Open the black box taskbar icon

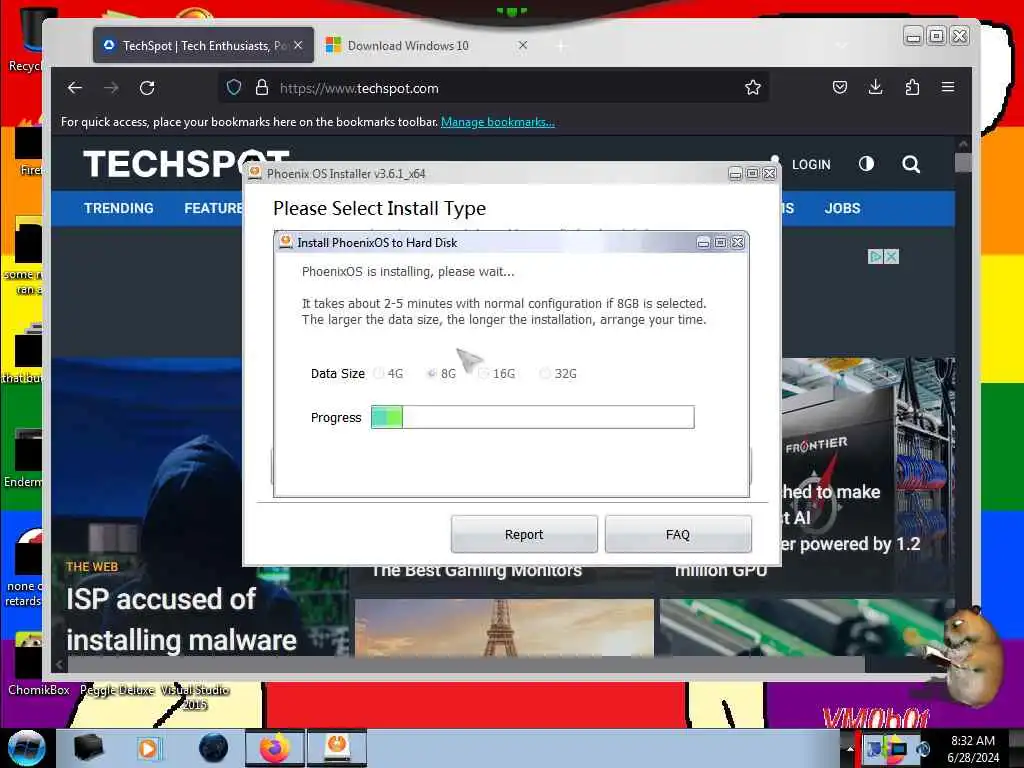(88, 748)
